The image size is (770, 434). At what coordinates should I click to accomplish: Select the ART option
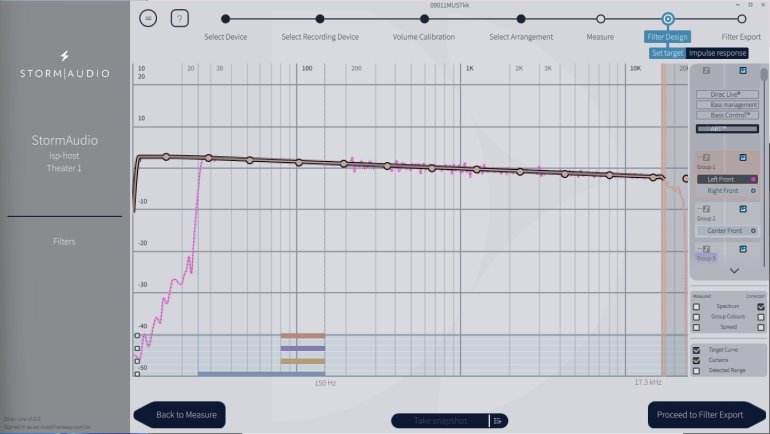click(727, 129)
